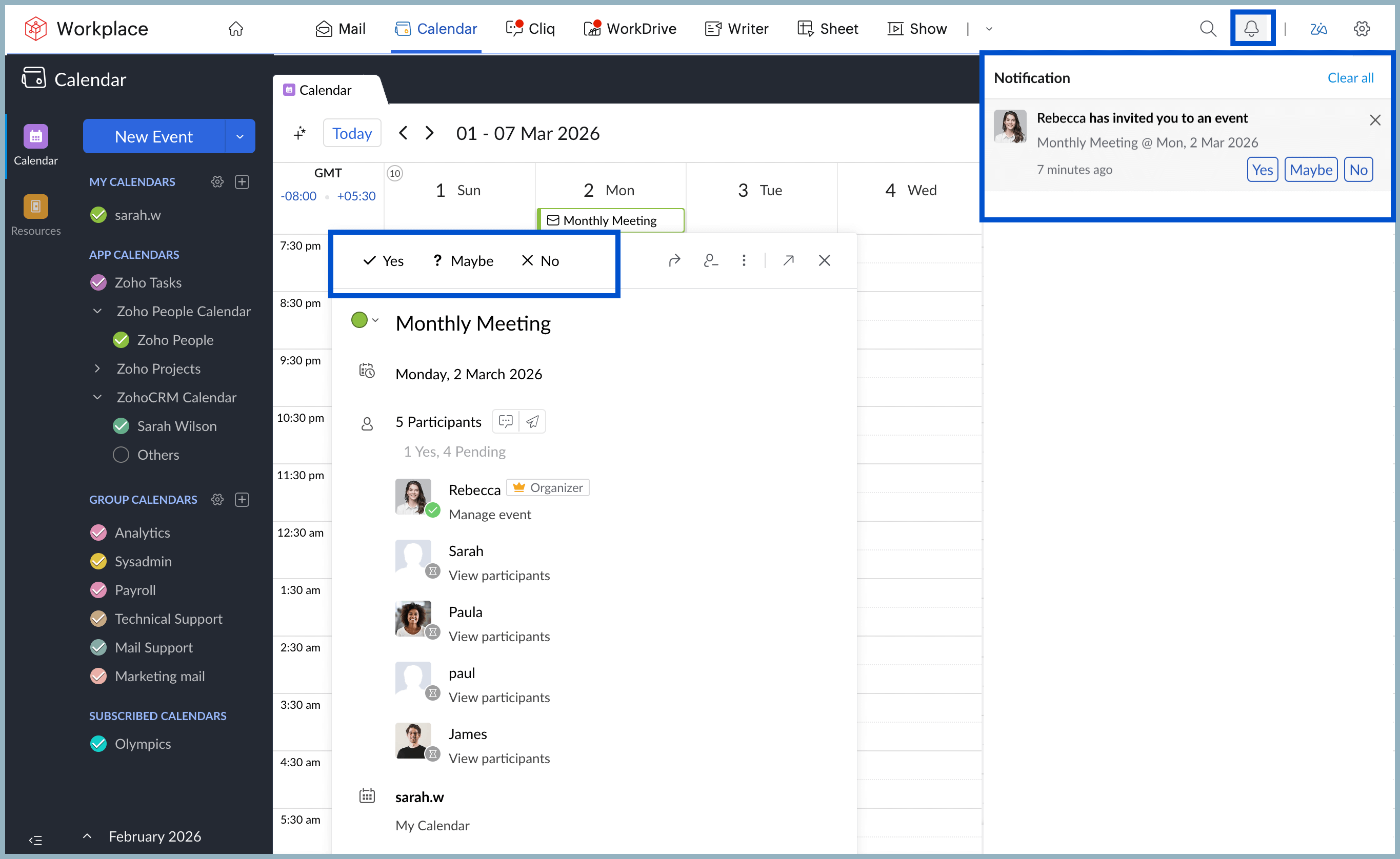Click the notification bell icon

tap(1251, 28)
